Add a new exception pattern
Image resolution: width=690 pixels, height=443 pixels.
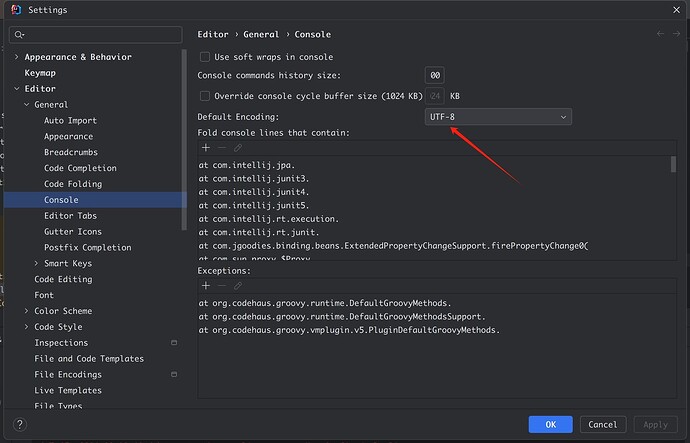coord(206,286)
